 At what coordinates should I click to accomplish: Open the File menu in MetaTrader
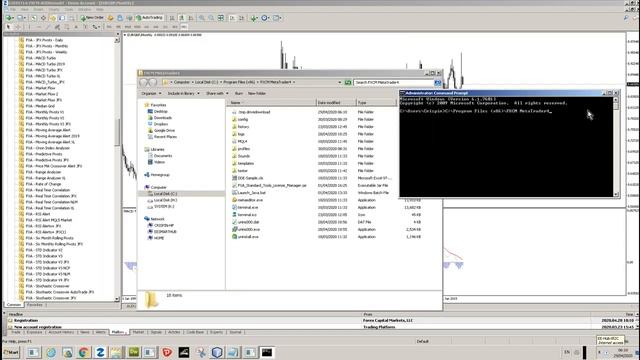coord(13,9)
